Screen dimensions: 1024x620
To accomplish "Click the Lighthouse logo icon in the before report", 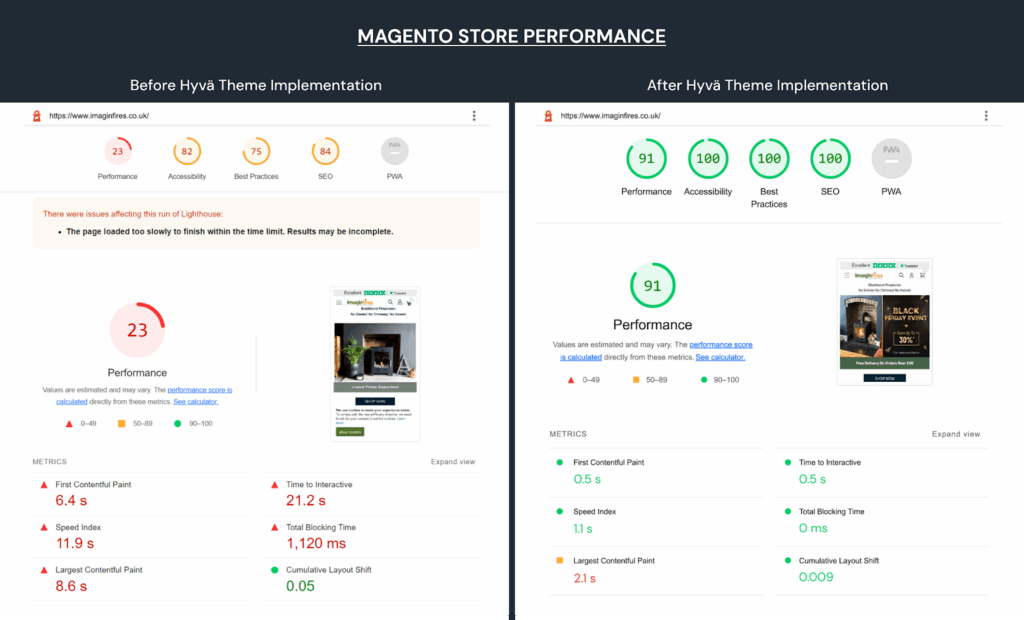I will (x=37, y=116).
